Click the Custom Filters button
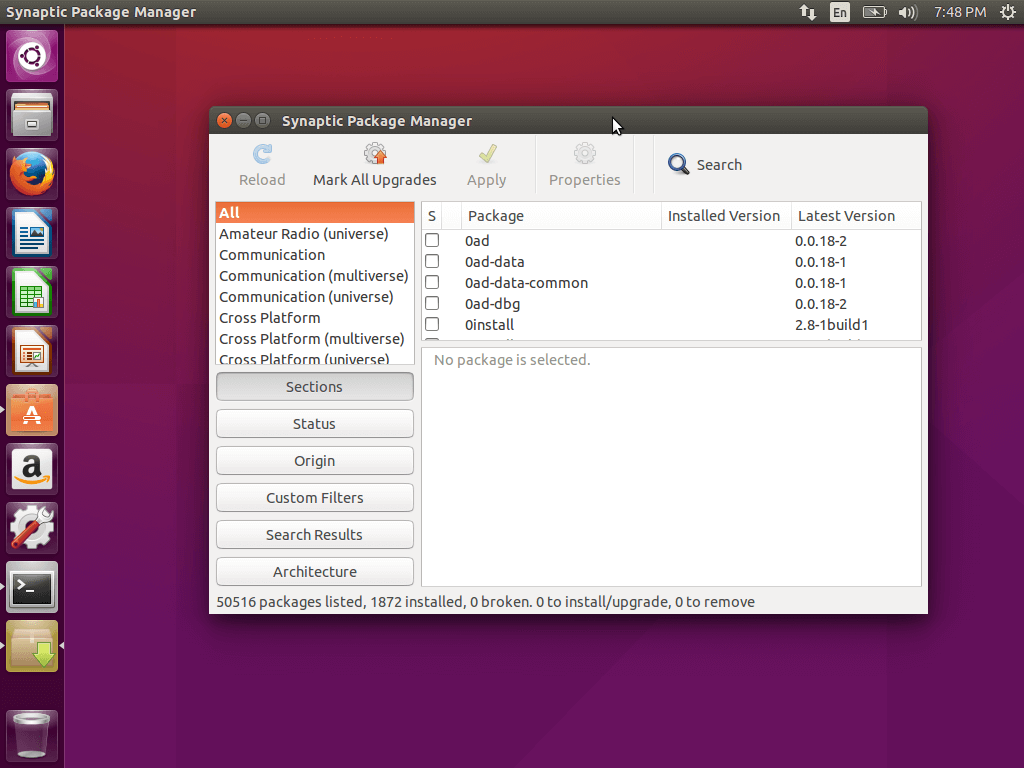The height and width of the screenshot is (768, 1024). [314, 498]
